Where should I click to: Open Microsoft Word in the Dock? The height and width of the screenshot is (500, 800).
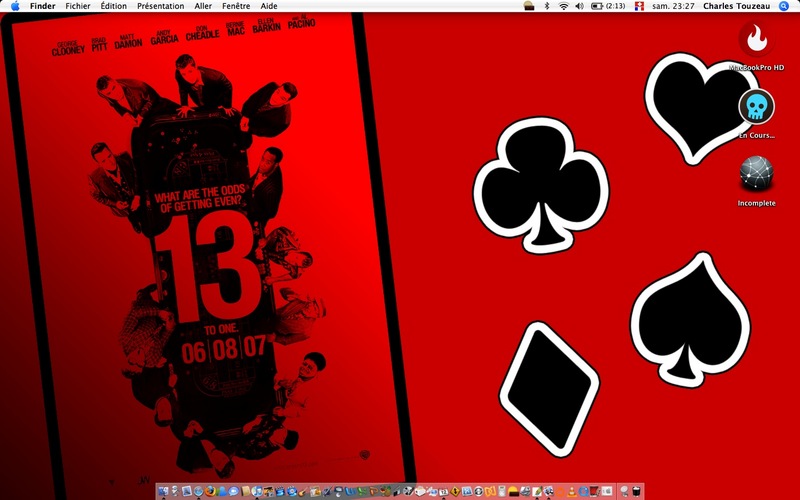click(350, 491)
